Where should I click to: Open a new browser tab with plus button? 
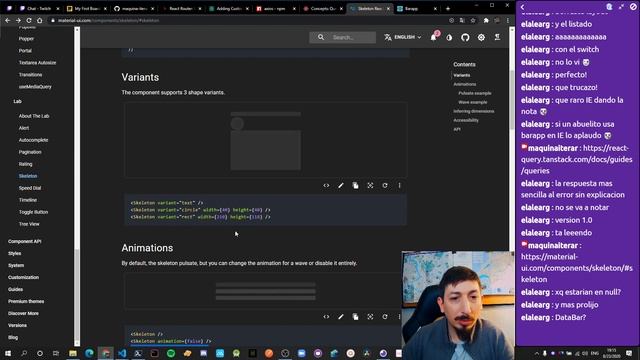[448, 8]
